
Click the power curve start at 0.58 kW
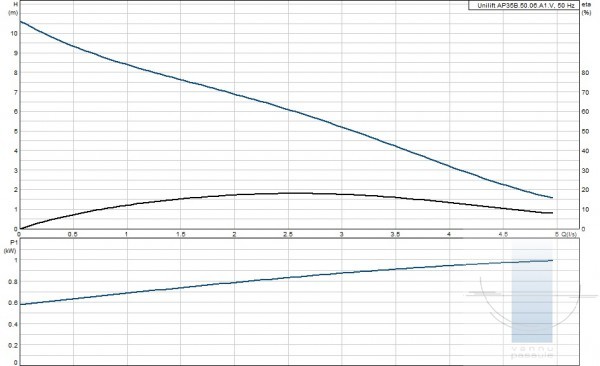(20, 304)
